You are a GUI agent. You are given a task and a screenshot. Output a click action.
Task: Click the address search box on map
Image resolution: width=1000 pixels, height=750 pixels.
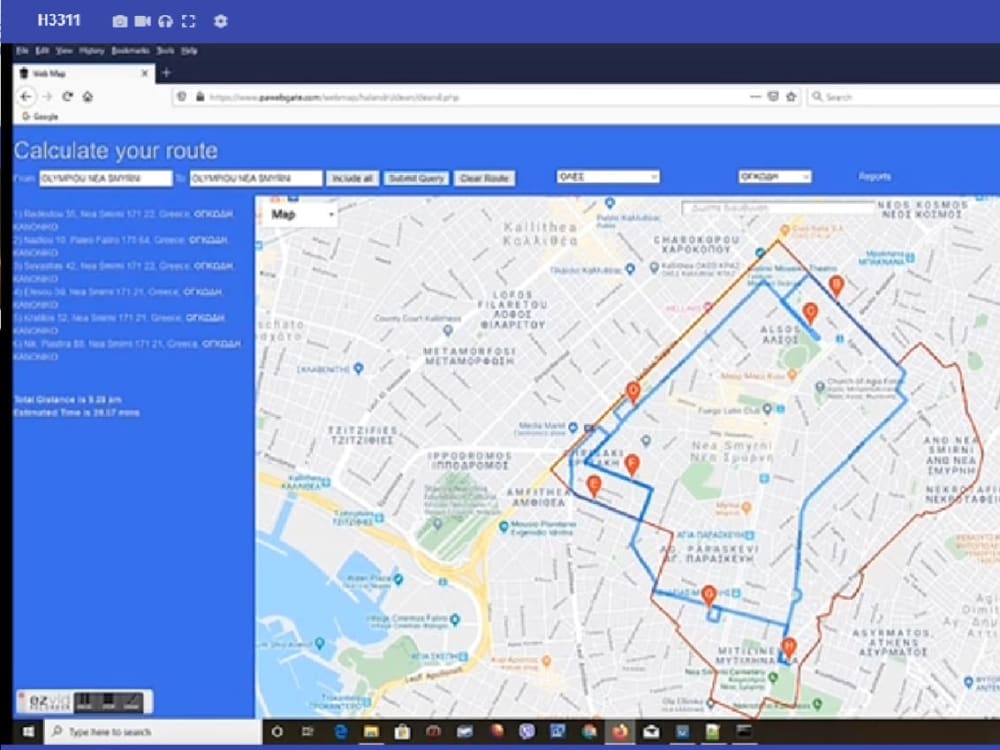point(778,208)
